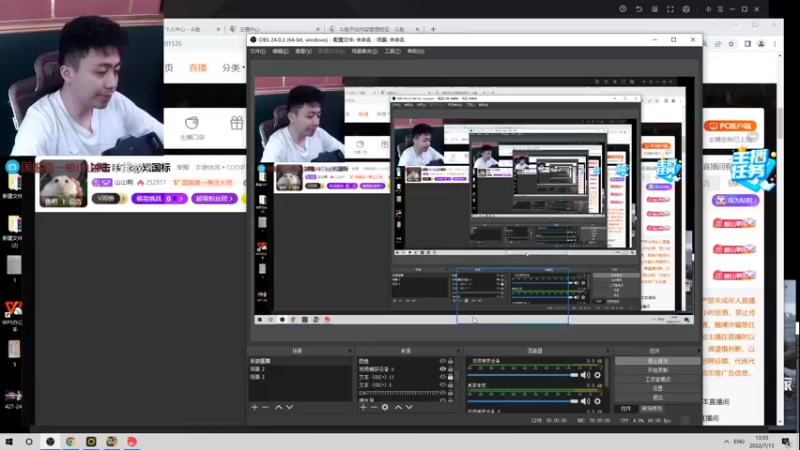The height and width of the screenshot is (450, 800).
Task: Remove the selected scene with the Scenes minus icon
Action: tap(265, 407)
